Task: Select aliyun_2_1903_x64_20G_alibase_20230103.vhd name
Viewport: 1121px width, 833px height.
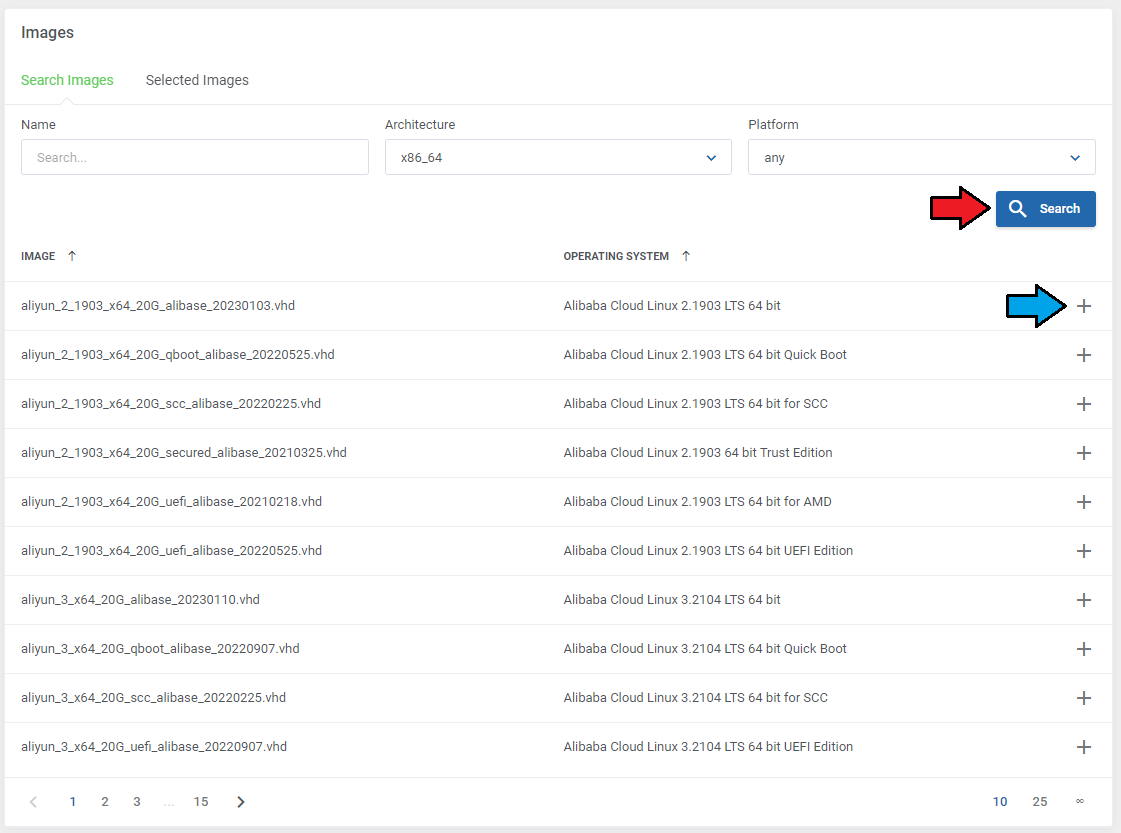Action: 158,306
